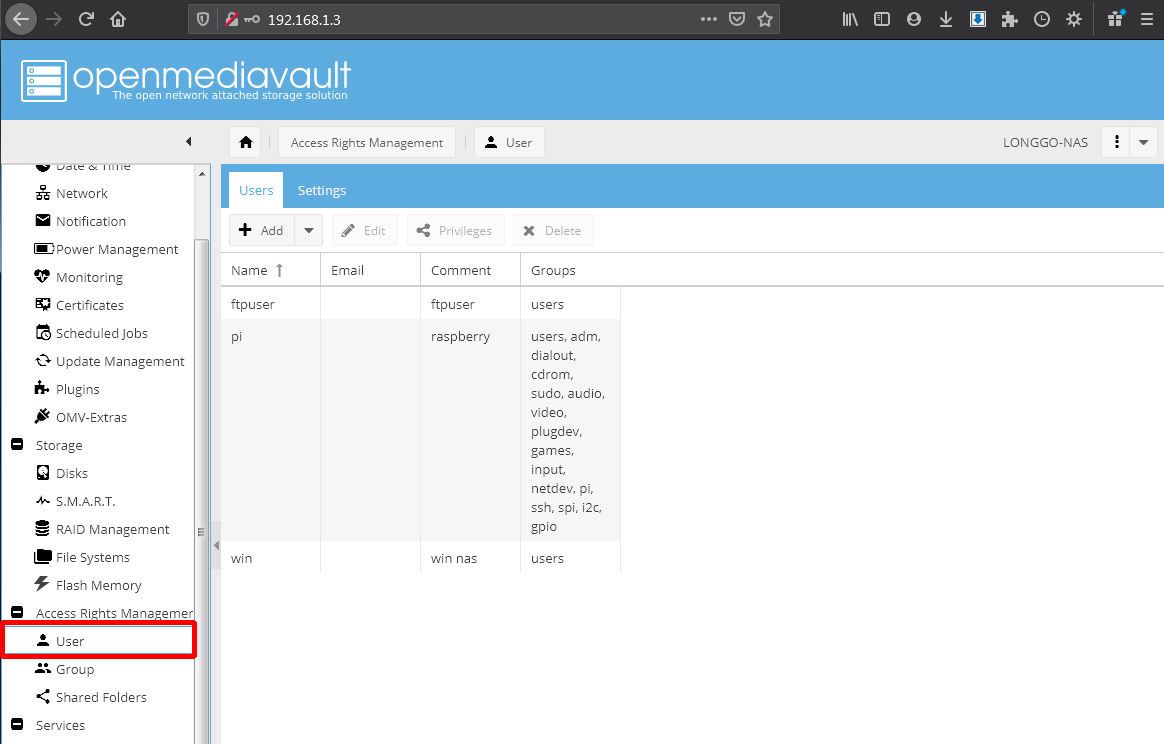Open tracking protection shield icon

[x=203, y=19]
